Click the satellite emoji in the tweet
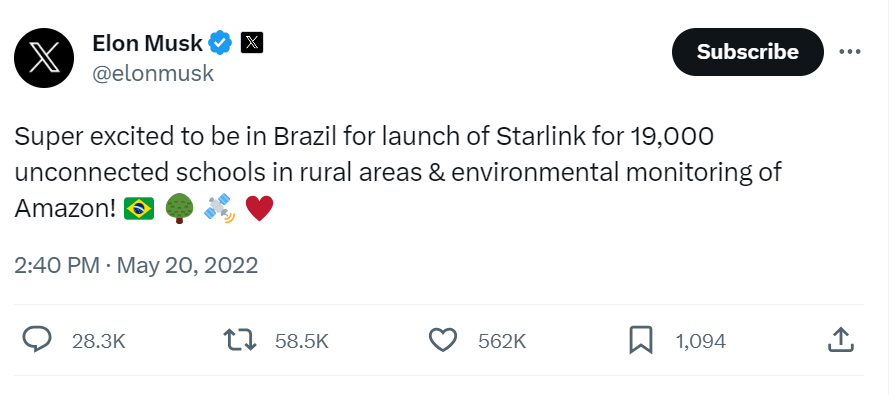This screenshot has width=893, height=395. click(x=219, y=209)
